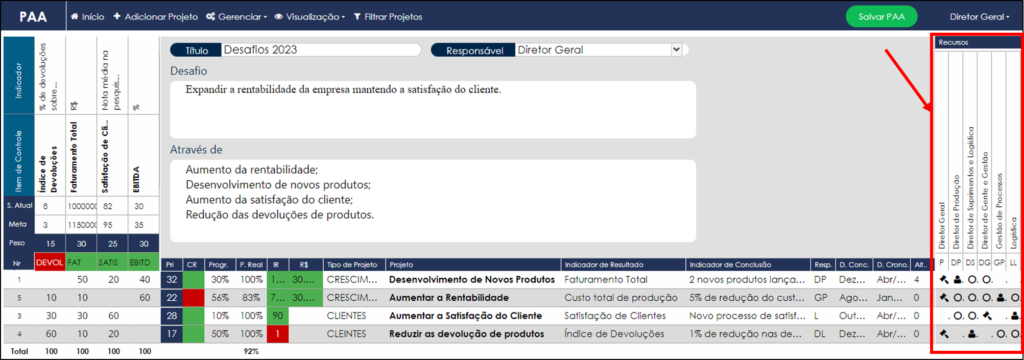Open the Diretor Geral user menu
1024x360 pixels.
click(x=979, y=16)
